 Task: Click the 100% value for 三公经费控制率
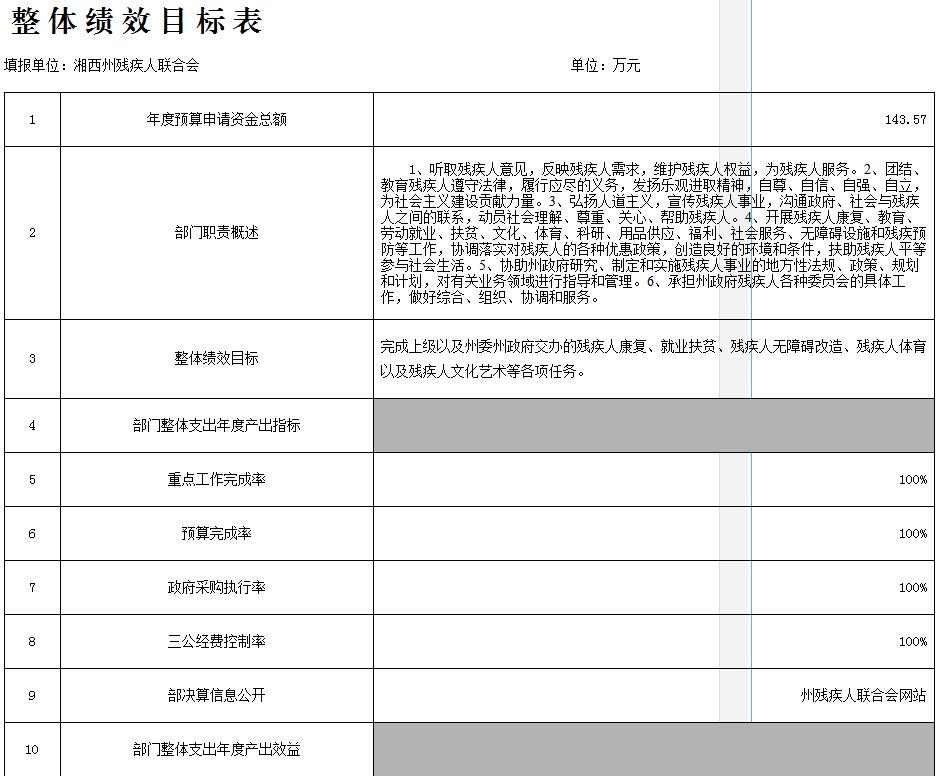[912, 642]
